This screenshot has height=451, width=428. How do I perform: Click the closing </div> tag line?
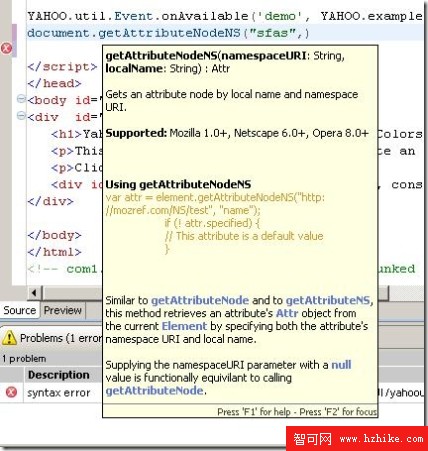tap(50, 201)
